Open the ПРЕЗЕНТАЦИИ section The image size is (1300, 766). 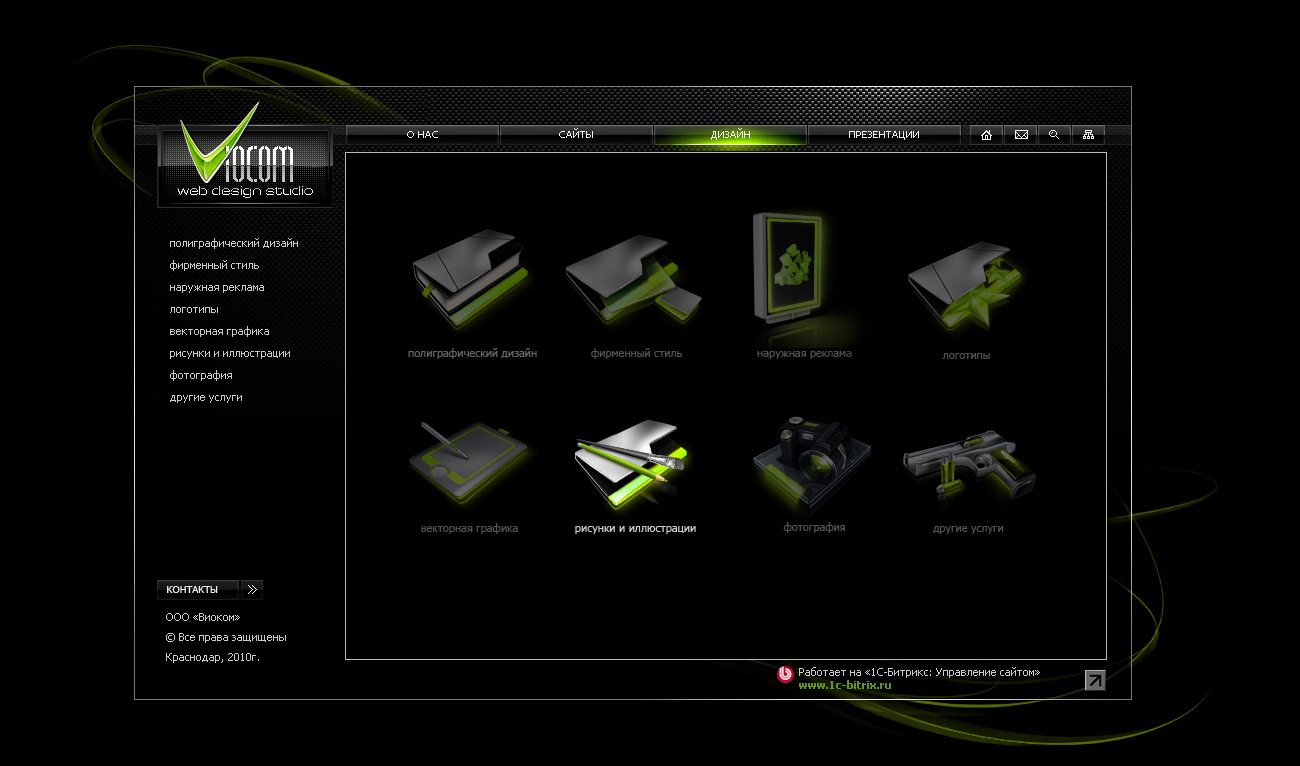pos(886,134)
